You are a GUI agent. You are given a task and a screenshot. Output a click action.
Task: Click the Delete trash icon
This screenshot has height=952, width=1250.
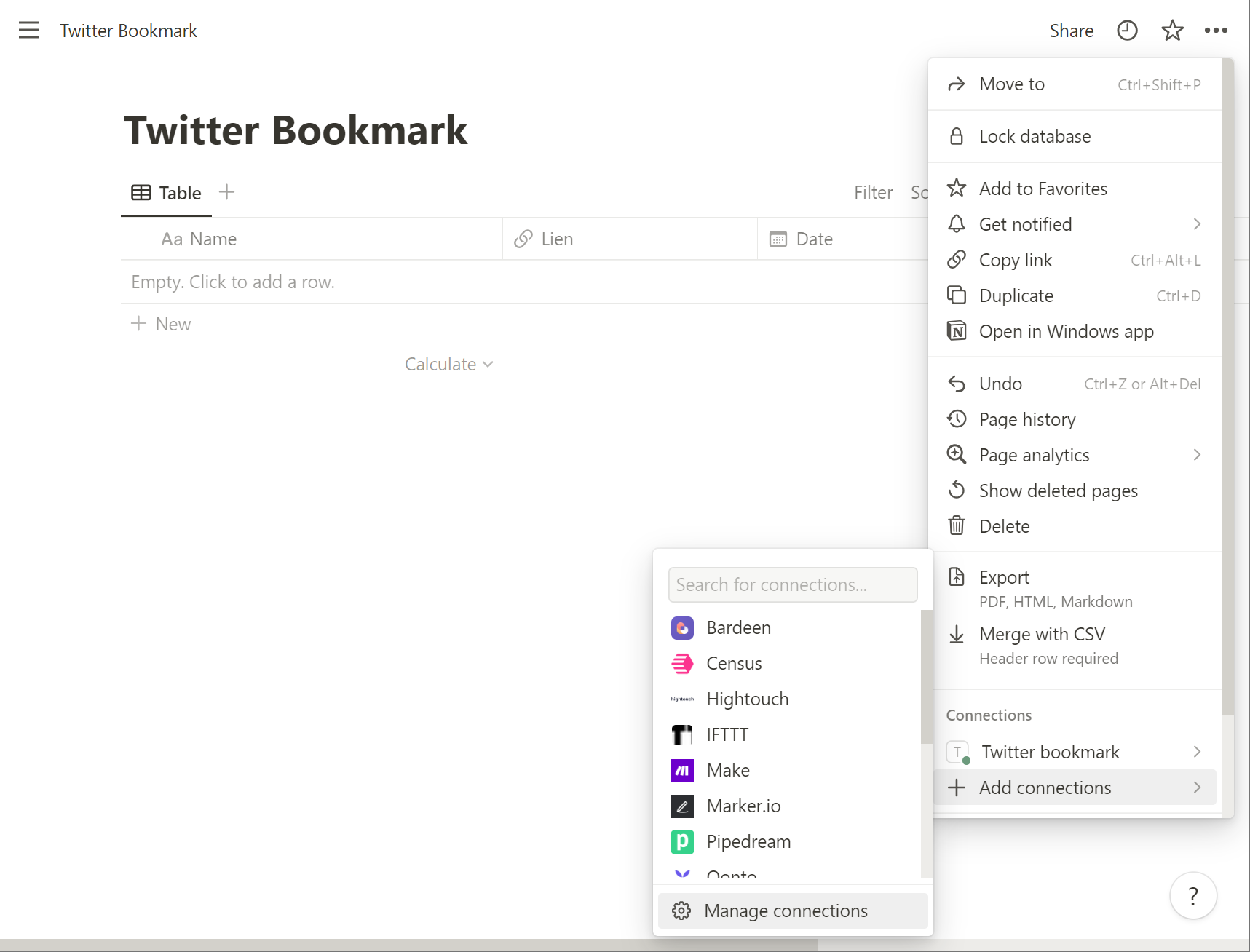(957, 525)
